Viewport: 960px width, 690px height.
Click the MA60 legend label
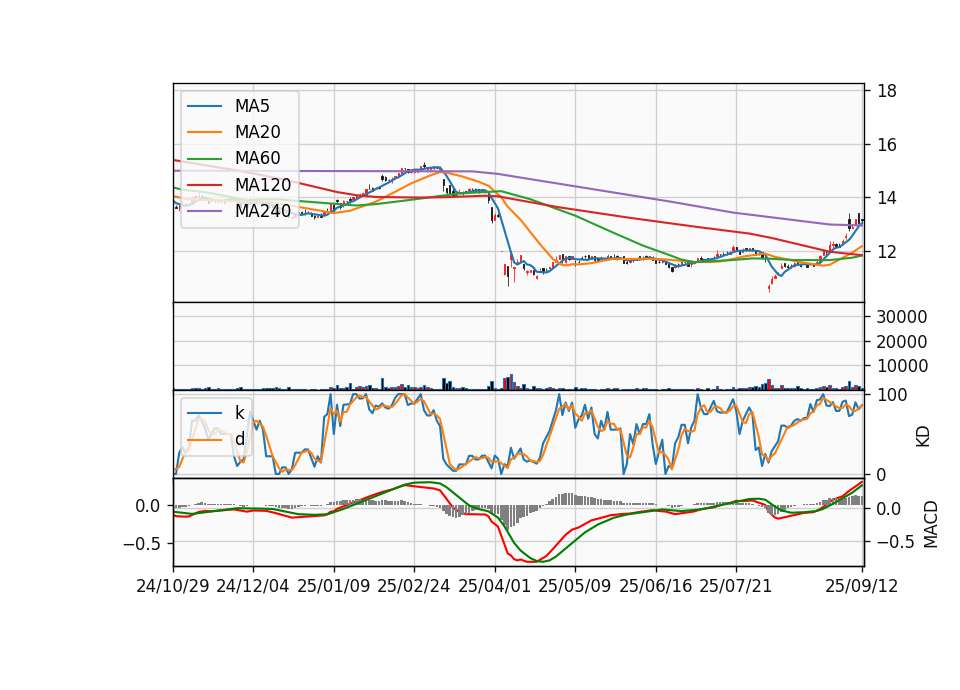(x=257, y=158)
